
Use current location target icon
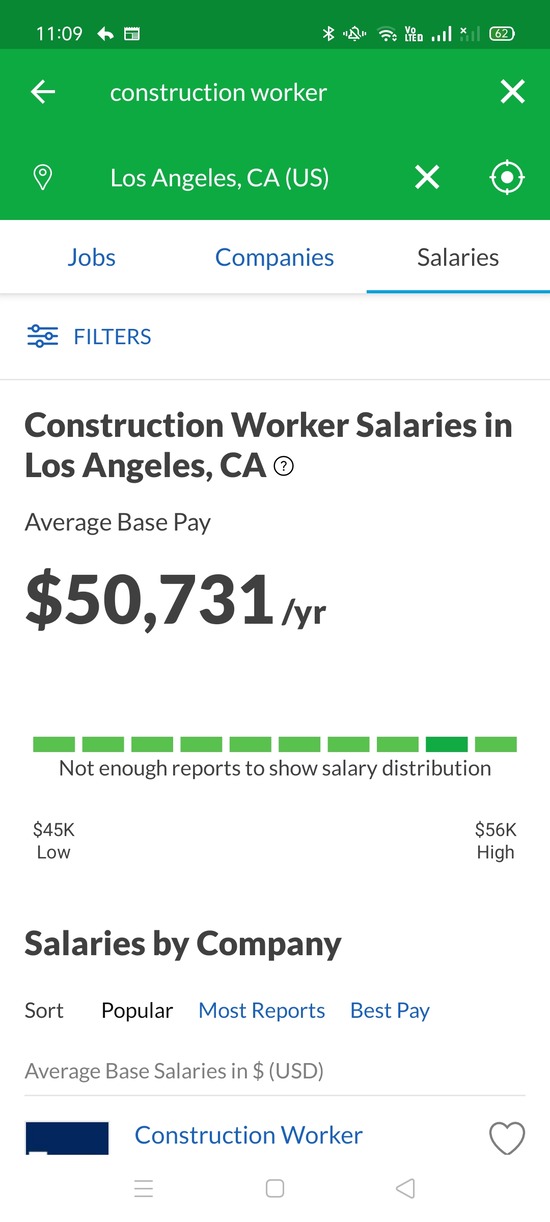pyautogui.click(x=507, y=178)
